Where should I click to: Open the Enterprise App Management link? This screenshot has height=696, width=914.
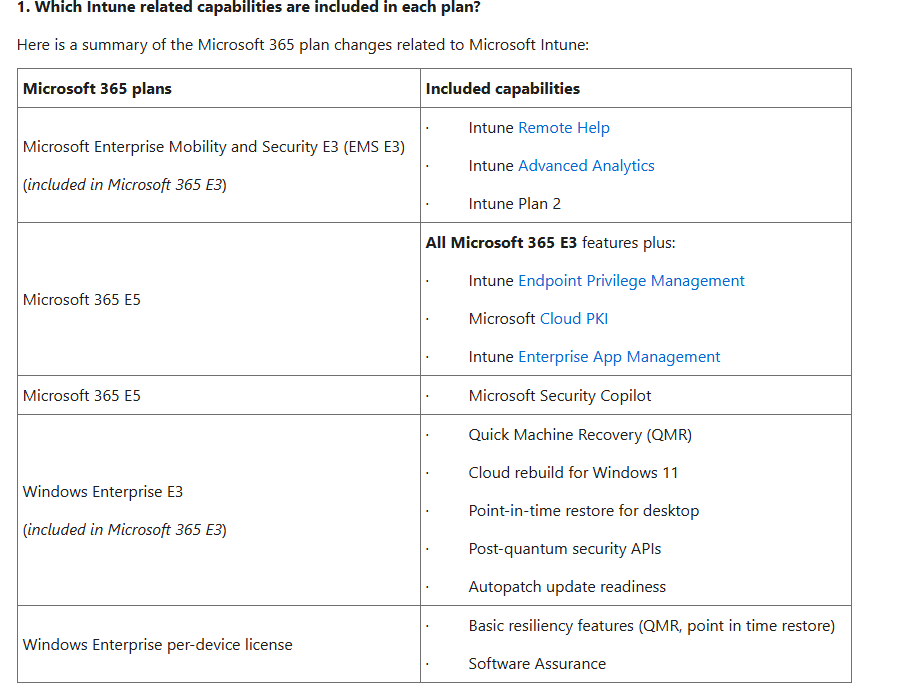point(619,357)
